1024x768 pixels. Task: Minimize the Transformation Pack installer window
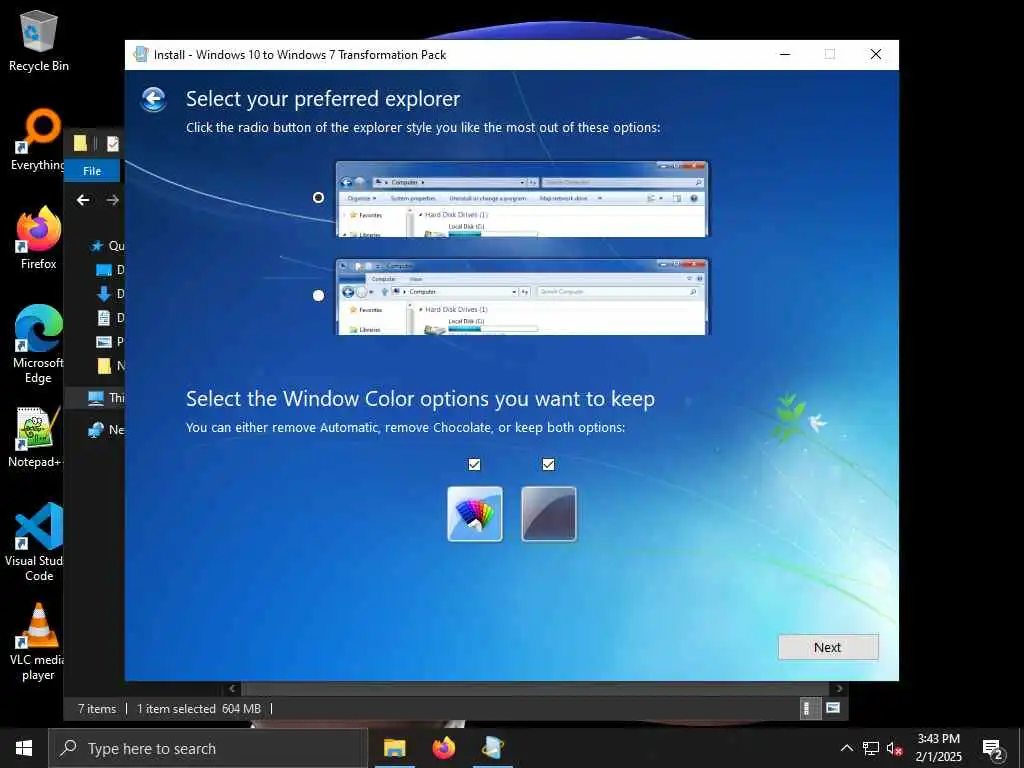785,54
